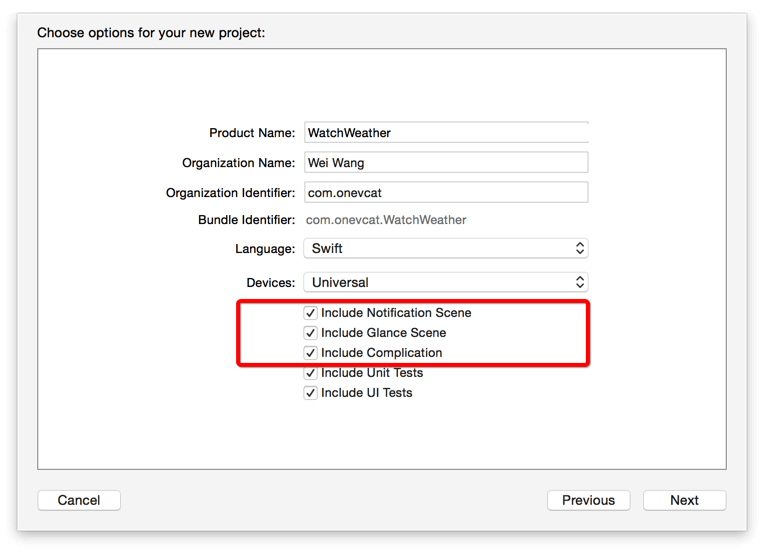This screenshot has width=764, height=552.
Task: Focus the Organization Name field
Action: 446,163
